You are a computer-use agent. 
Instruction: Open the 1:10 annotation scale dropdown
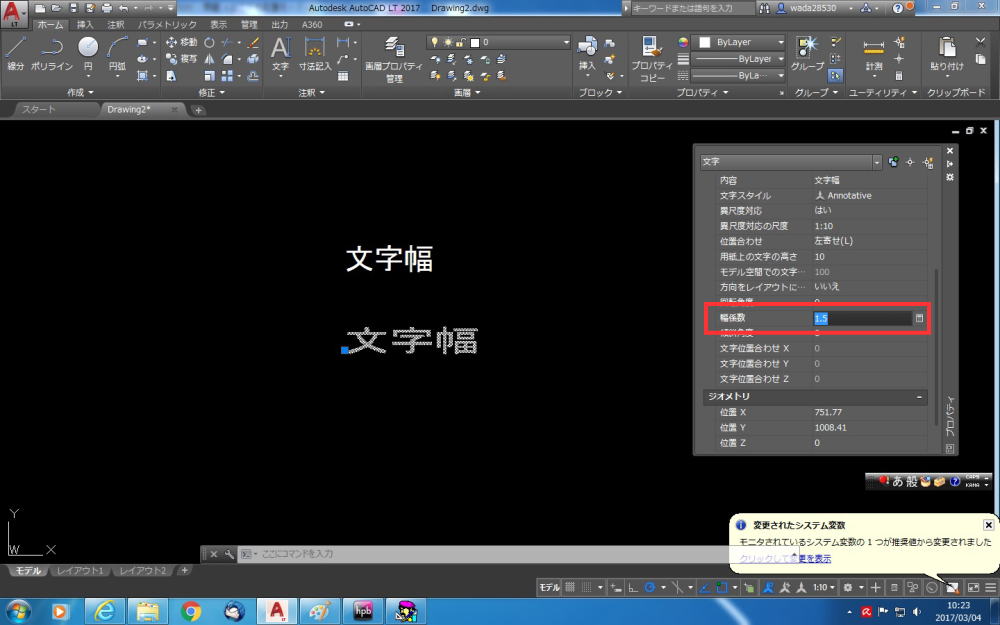(823, 587)
